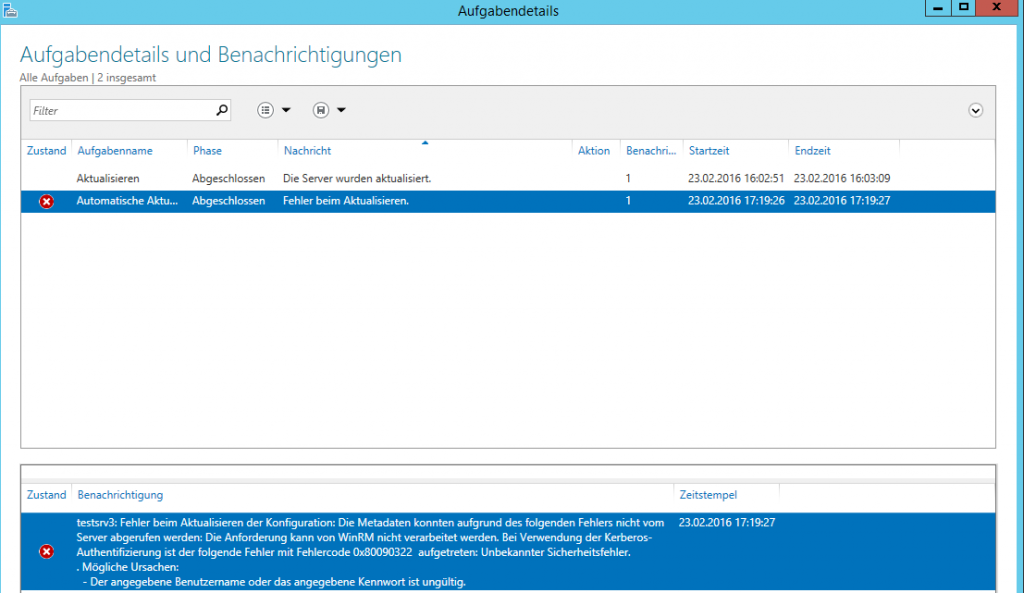
Task: Click 'Alle Aufgaben | 2 insgesamt' subtitle
Action: pos(88,78)
